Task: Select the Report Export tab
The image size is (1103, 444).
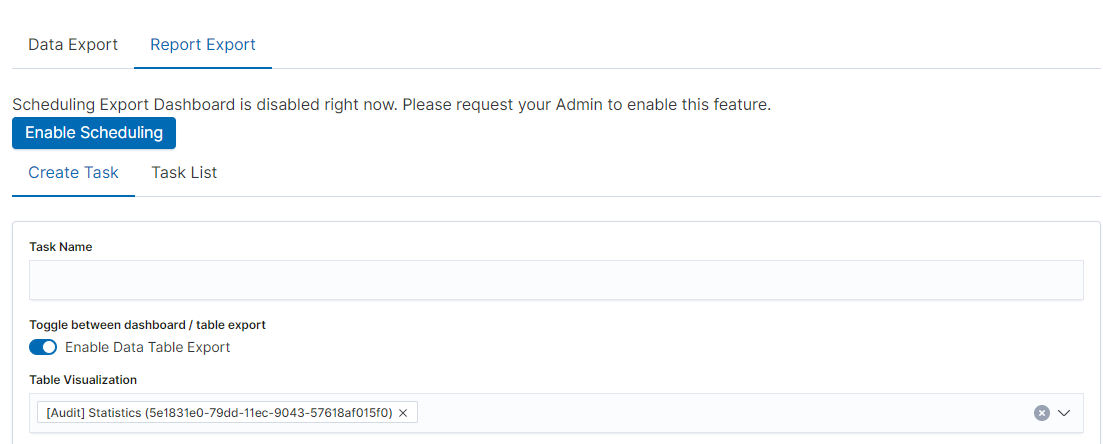Action: [x=203, y=45]
